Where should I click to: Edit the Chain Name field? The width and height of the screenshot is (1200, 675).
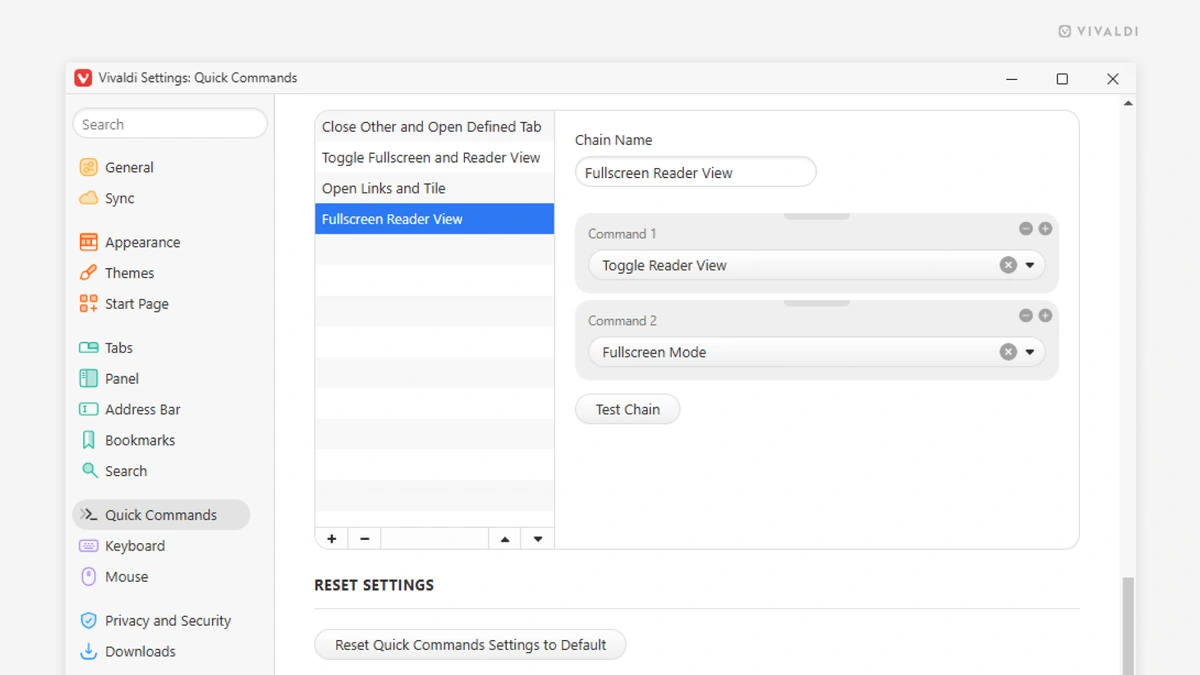click(694, 172)
